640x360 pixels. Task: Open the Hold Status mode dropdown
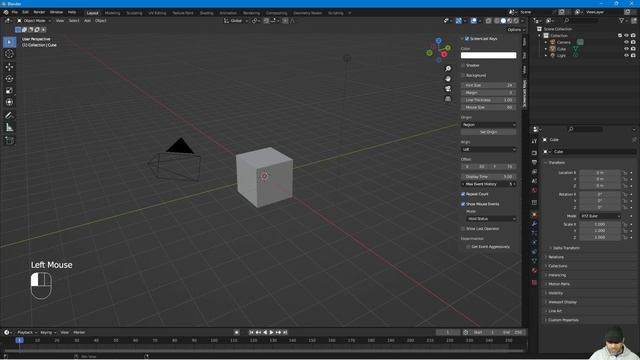(x=491, y=219)
